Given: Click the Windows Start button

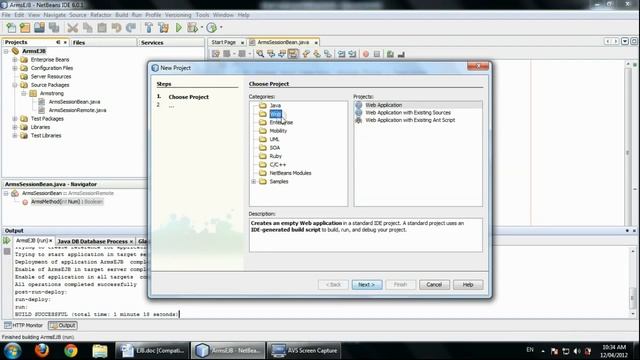Looking at the screenshot, I should [12, 350].
